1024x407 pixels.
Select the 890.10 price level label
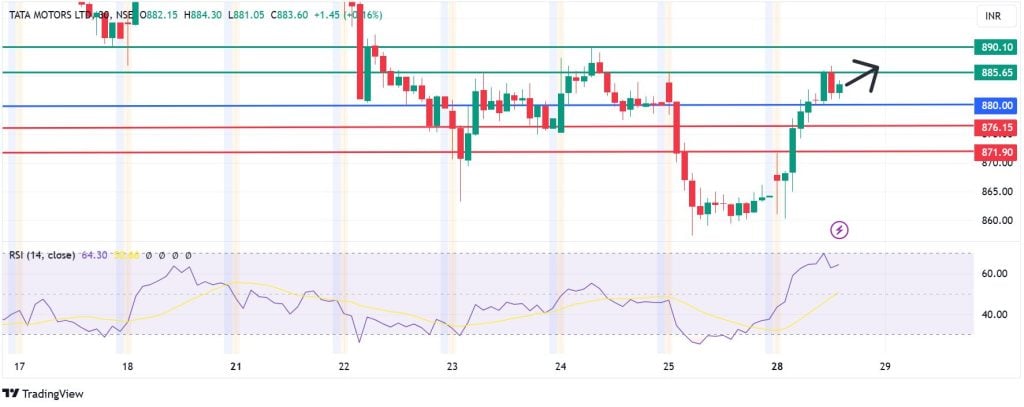click(996, 47)
